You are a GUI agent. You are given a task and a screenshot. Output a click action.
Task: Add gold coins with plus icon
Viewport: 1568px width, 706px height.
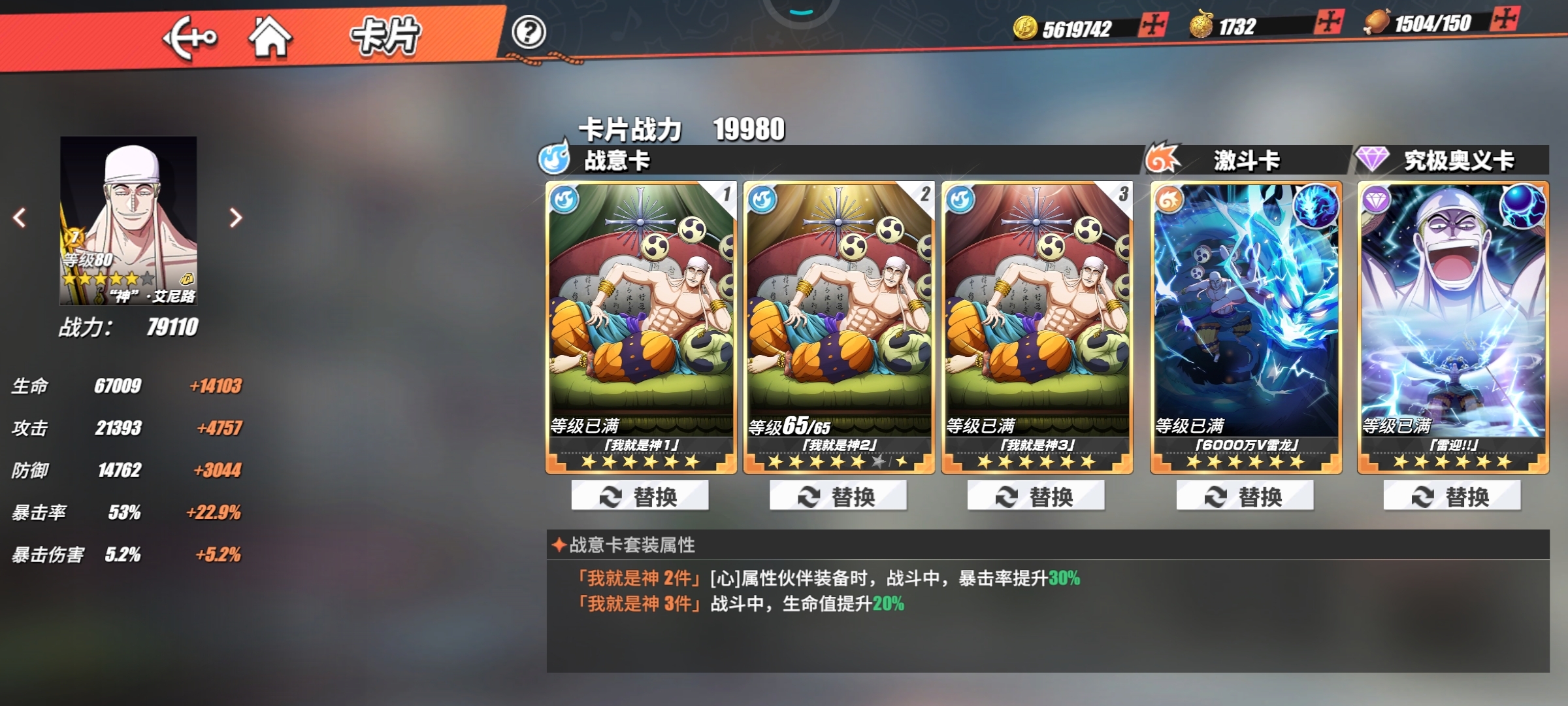pos(1153,25)
